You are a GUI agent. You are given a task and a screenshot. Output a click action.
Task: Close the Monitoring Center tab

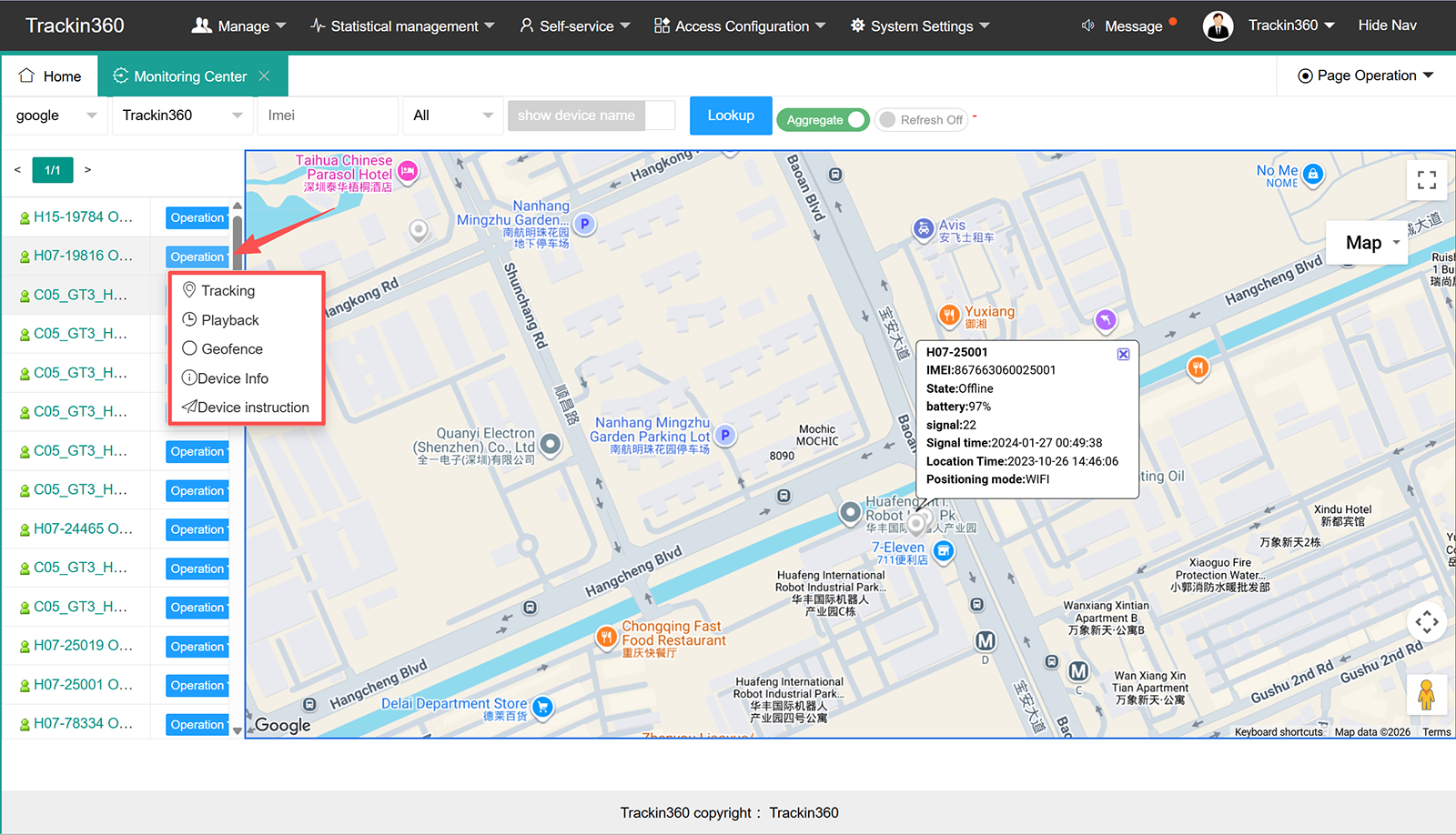(264, 76)
